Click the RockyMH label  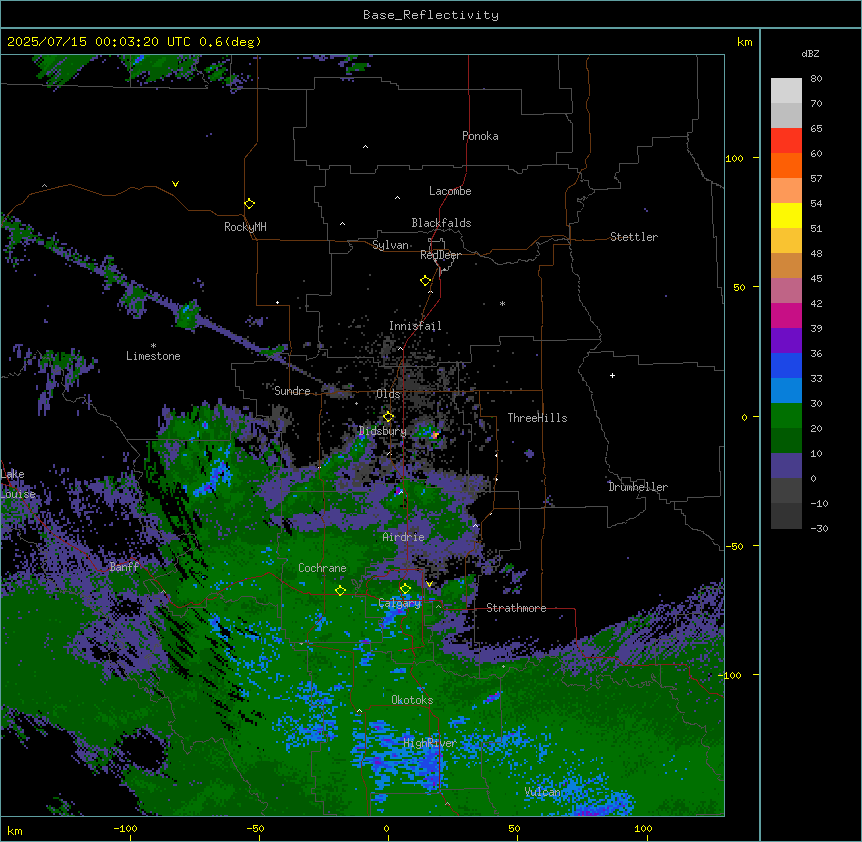click(245, 227)
